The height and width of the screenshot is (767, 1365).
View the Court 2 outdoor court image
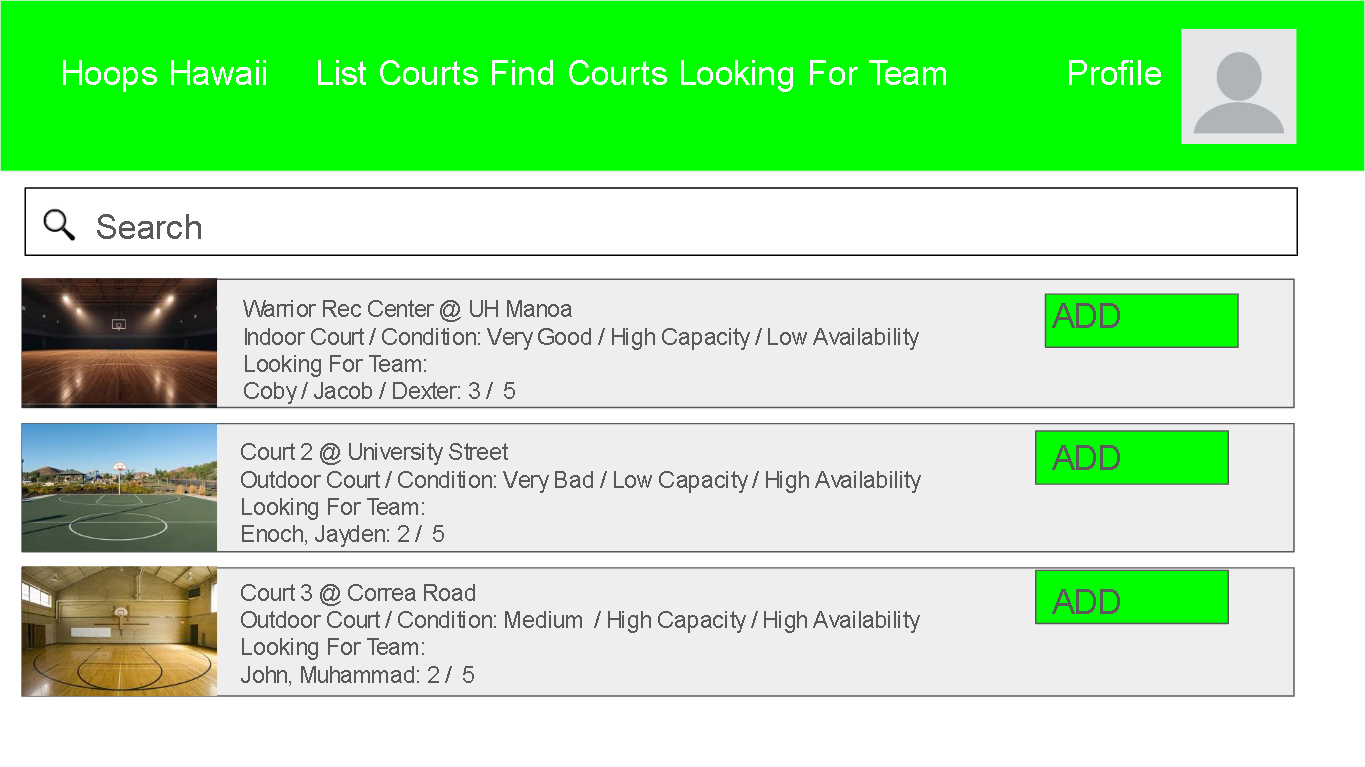coord(119,487)
